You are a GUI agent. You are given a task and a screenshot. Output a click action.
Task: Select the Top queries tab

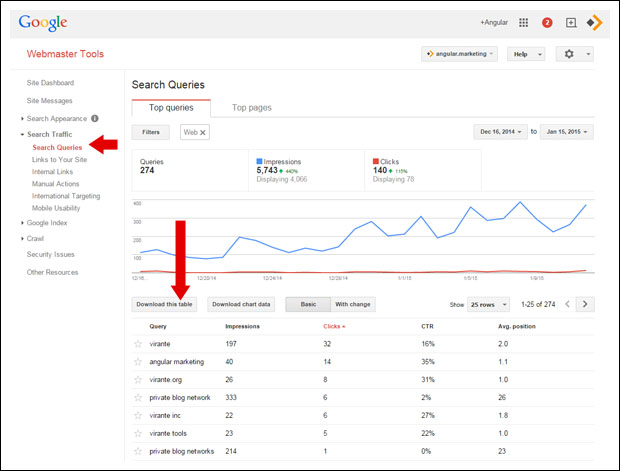point(171,108)
